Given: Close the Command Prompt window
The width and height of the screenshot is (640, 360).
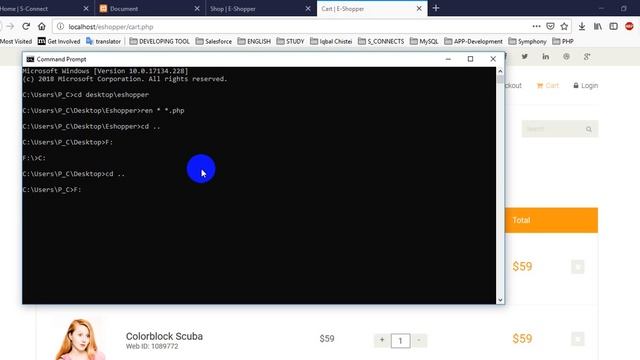Looking at the screenshot, I should tap(493, 59).
